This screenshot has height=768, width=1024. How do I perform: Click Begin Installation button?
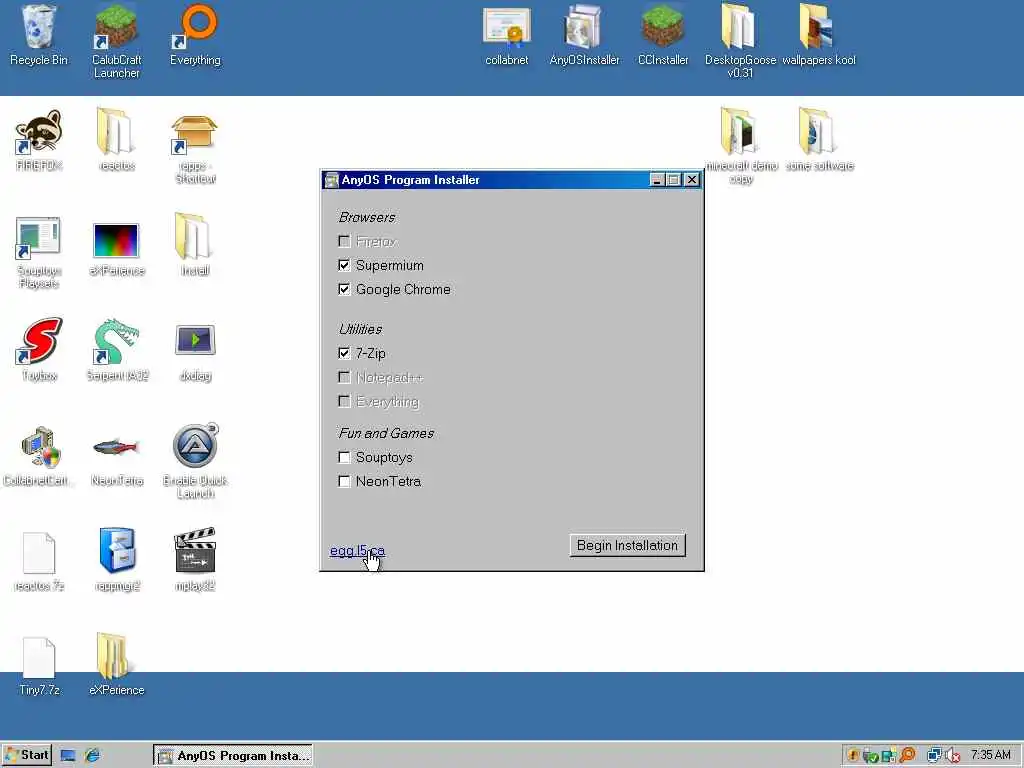628,545
